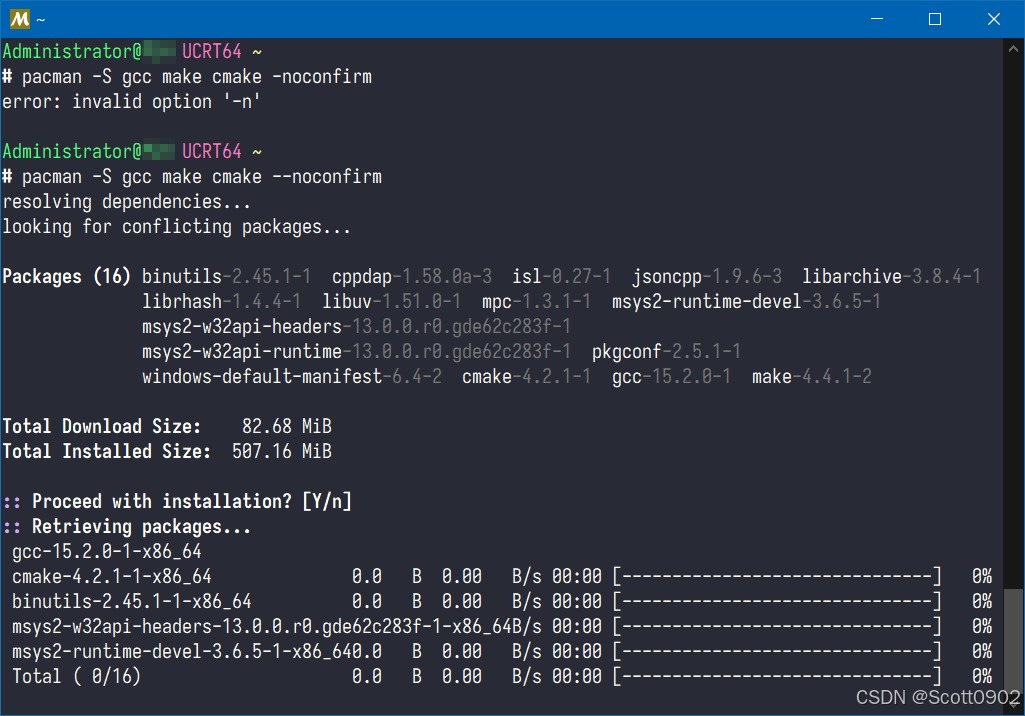The width and height of the screenshot is (1025, 716).
Task: Click package 'cppdap-1.58.0a-3'
Action: (412, 277)
